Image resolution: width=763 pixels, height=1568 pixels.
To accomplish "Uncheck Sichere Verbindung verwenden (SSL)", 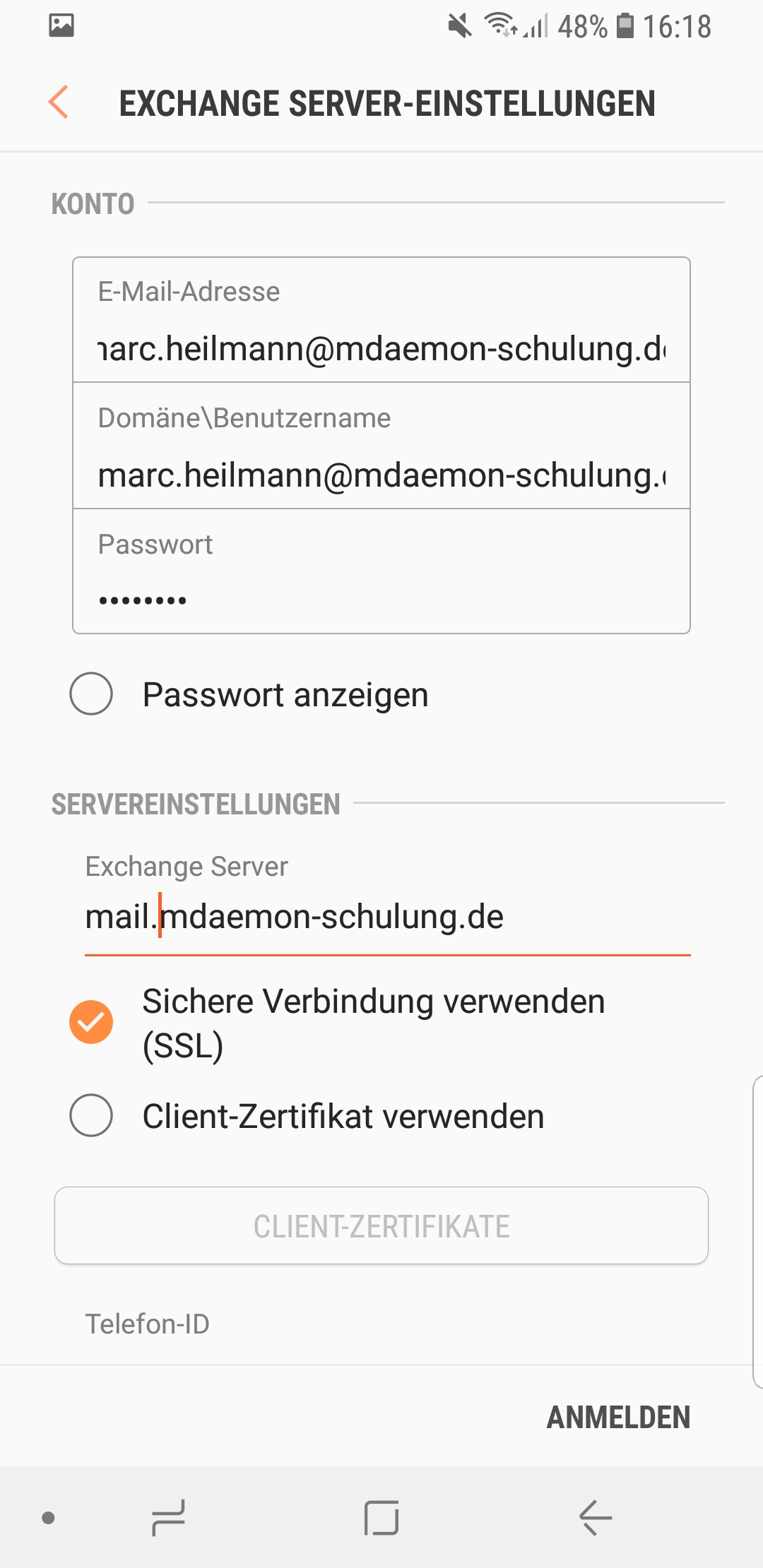I will click(x=91, y=1022).
